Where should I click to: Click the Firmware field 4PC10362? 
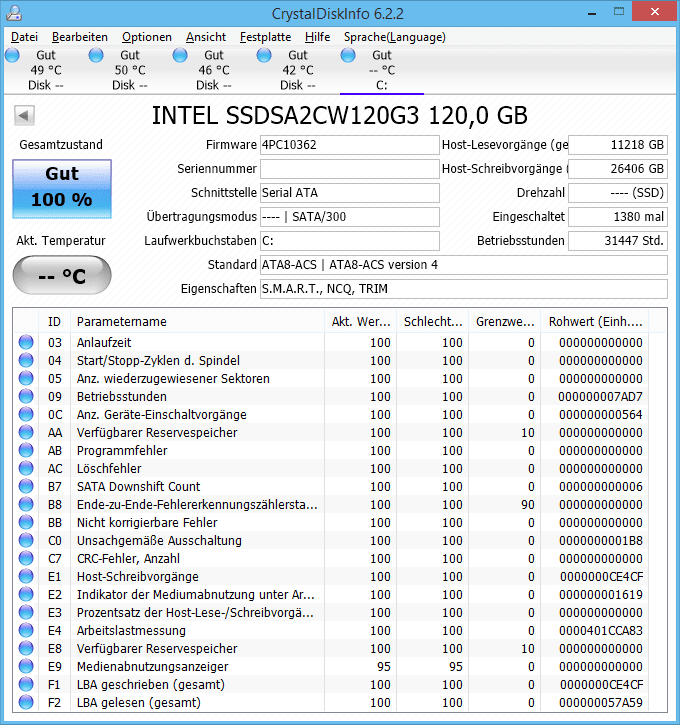click(349, 145)
